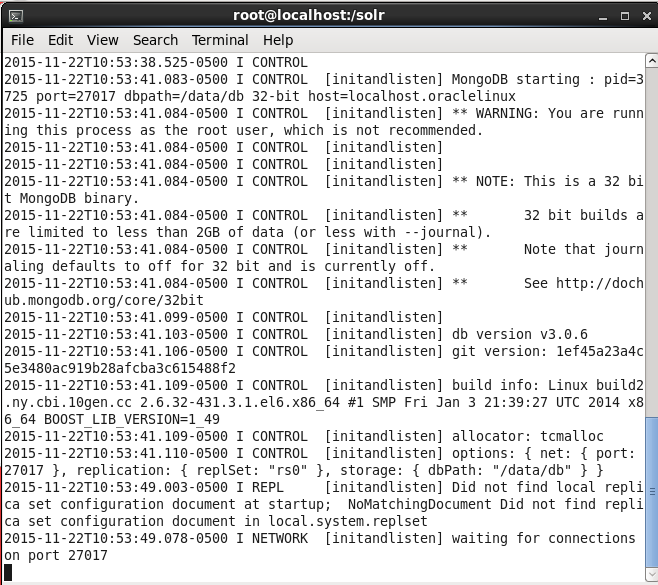Viewport: 658px width, 585px height.
Task: Click the 'waiting for connections' log line
Action: point(320,547)
